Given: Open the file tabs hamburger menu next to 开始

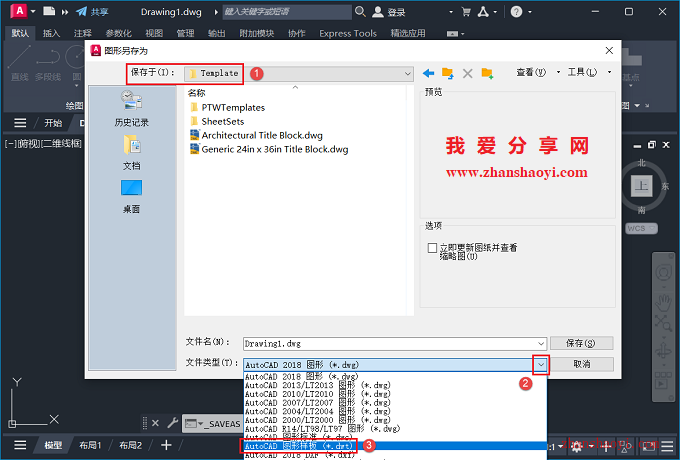Looking at the screenshot, I should click(x=20, y=123).
